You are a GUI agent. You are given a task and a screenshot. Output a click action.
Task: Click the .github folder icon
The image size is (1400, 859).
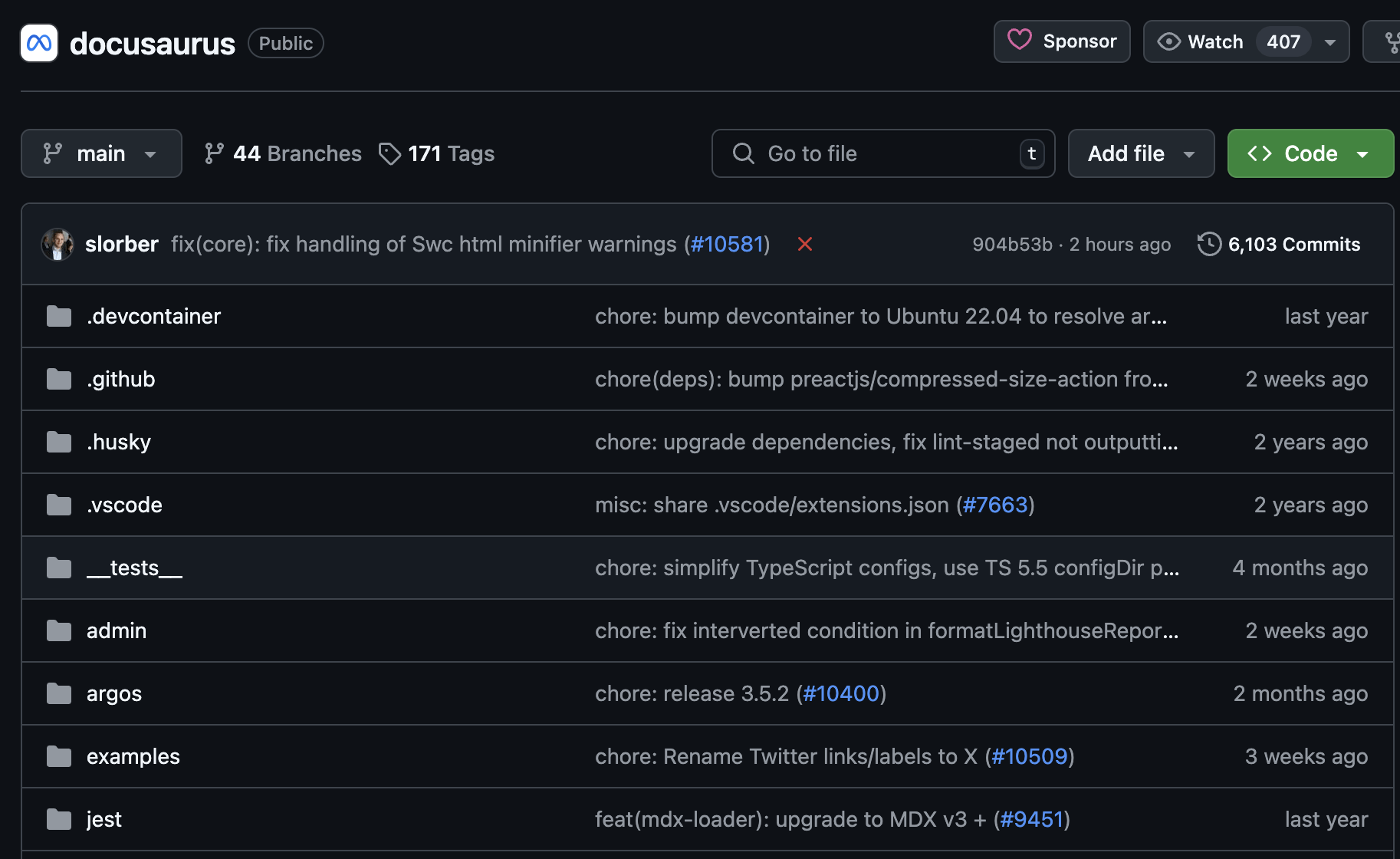click(59, 379)
